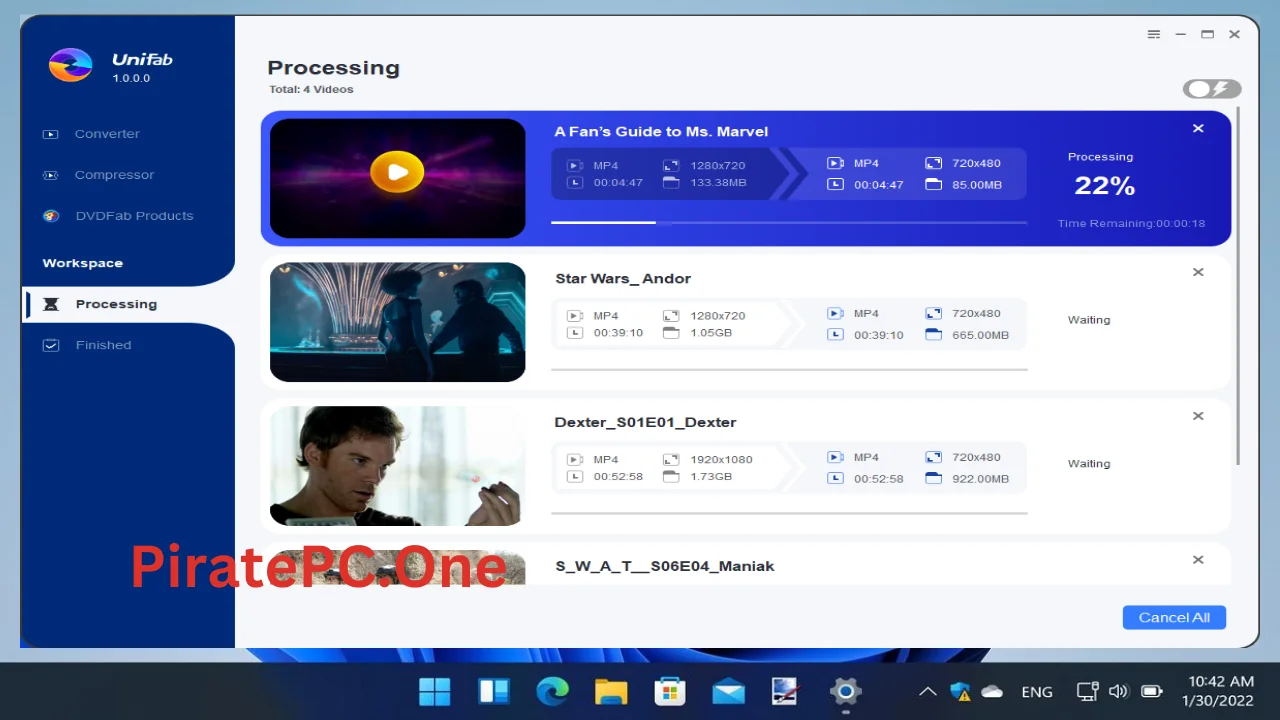Click output size 922.00MB of Dexter
This screenshot has width=1280, height=720.
(980, 479)
